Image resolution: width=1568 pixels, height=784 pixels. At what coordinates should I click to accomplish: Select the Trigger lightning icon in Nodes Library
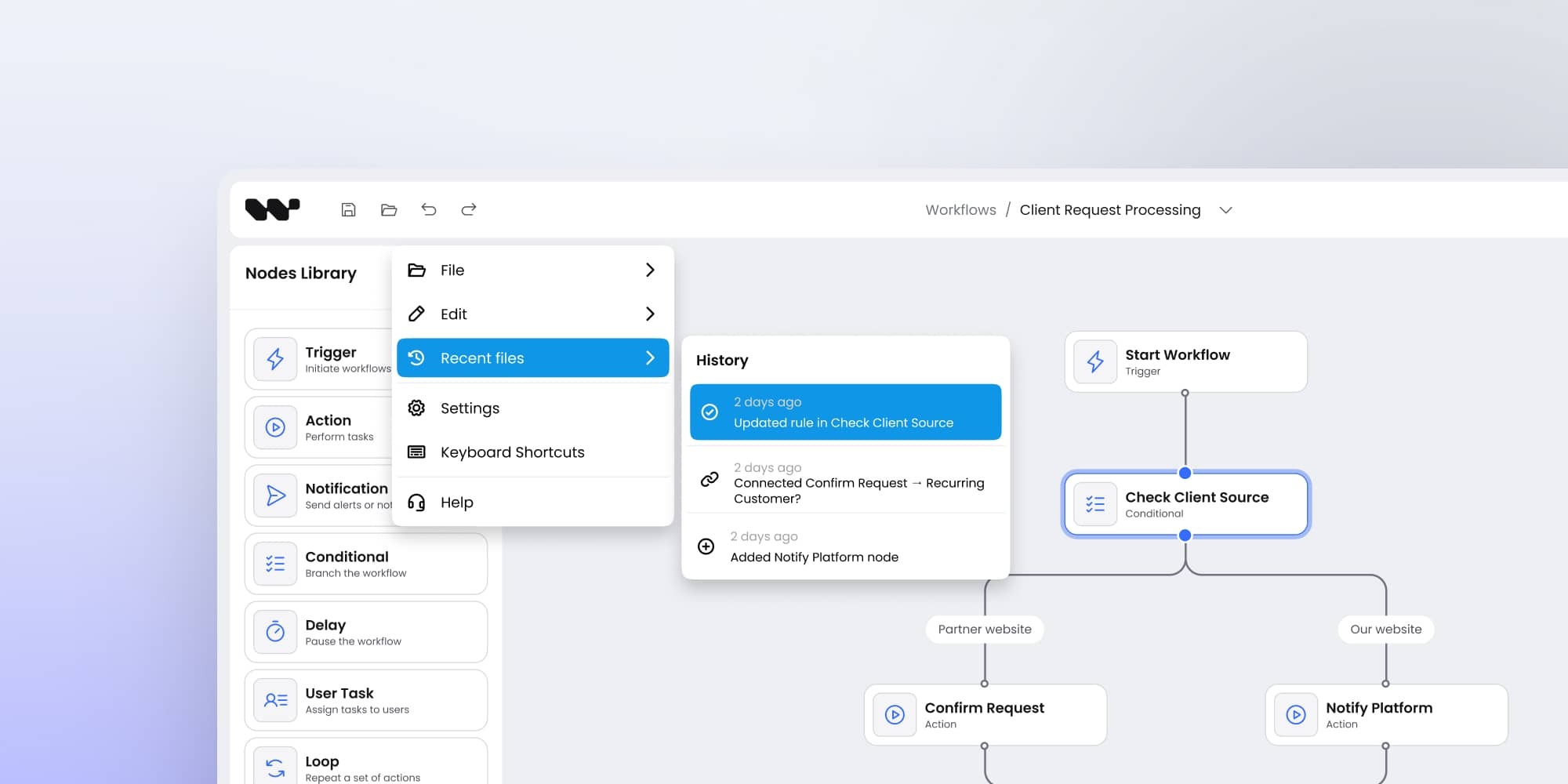point(275,359)
